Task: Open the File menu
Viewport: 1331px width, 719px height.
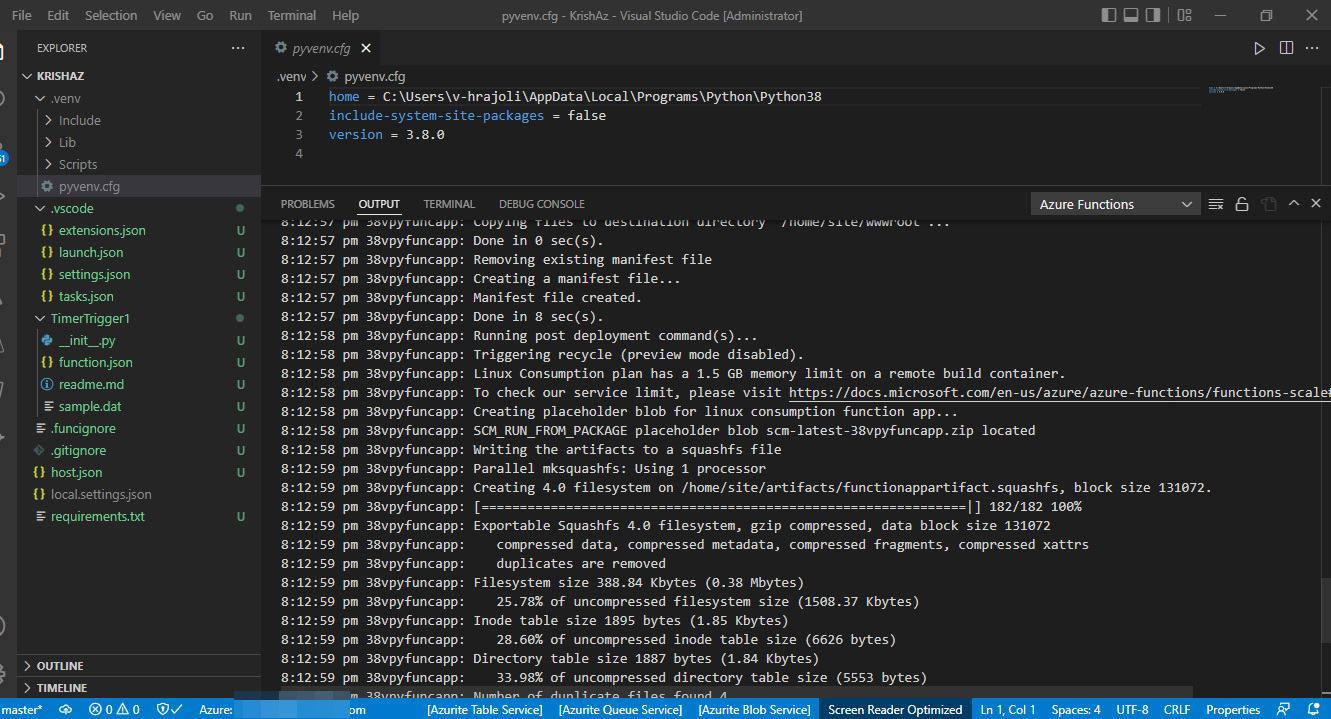Action: click(21, 15)
